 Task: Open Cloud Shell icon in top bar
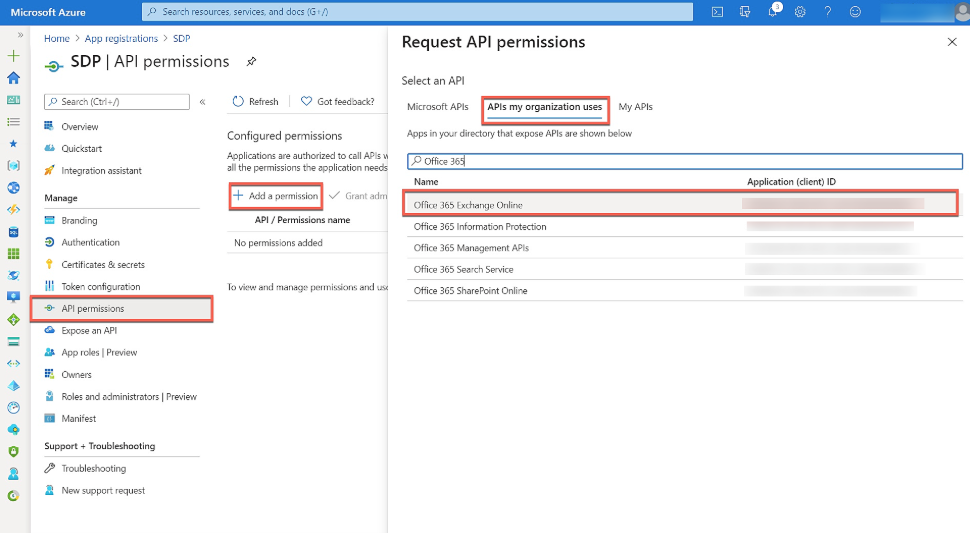(717, 12)
